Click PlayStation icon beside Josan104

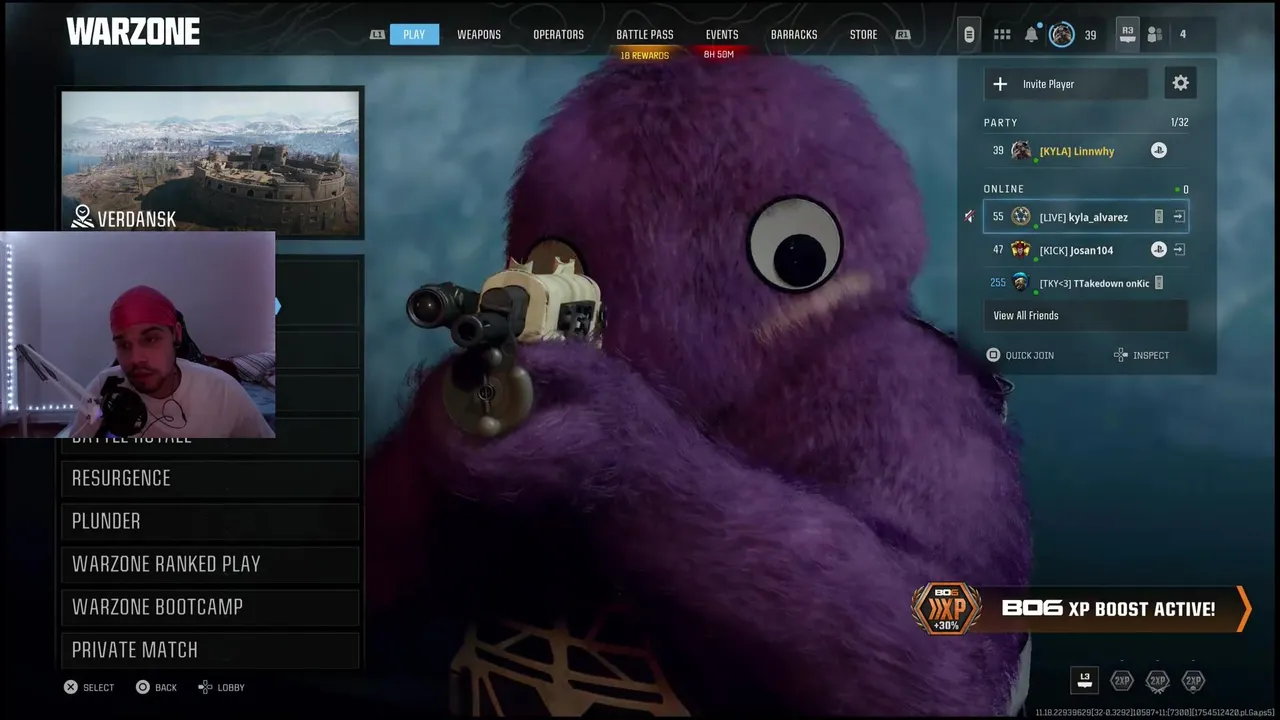1158,249
